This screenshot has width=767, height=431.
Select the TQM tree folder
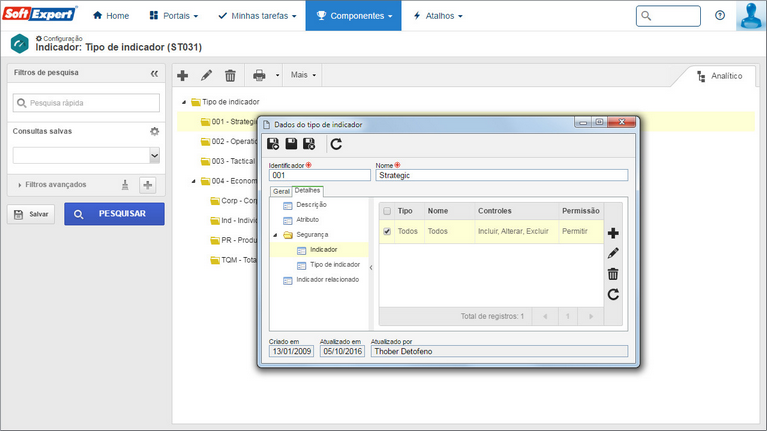coord(234,260)
